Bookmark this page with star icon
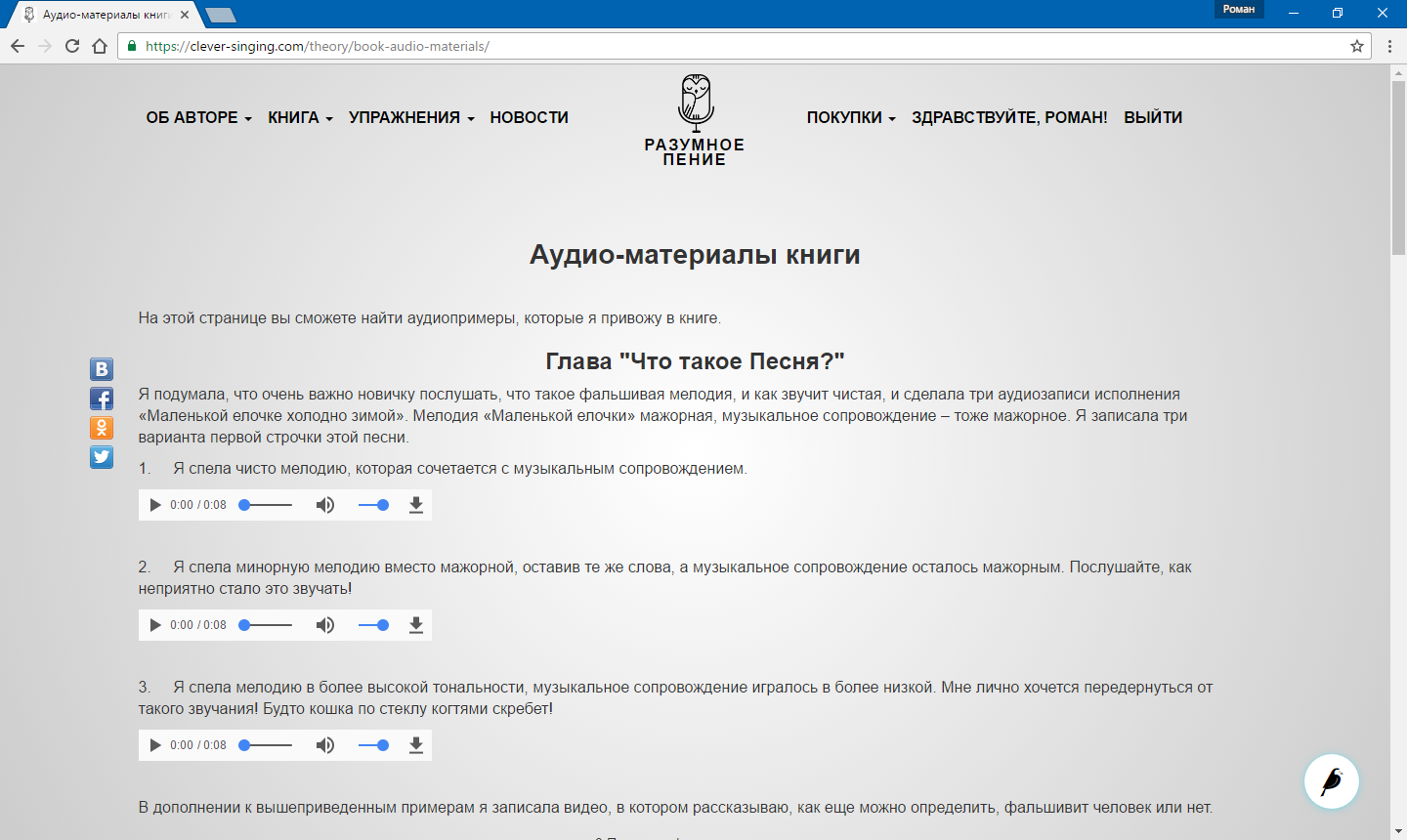 [x=1356, y=46]
